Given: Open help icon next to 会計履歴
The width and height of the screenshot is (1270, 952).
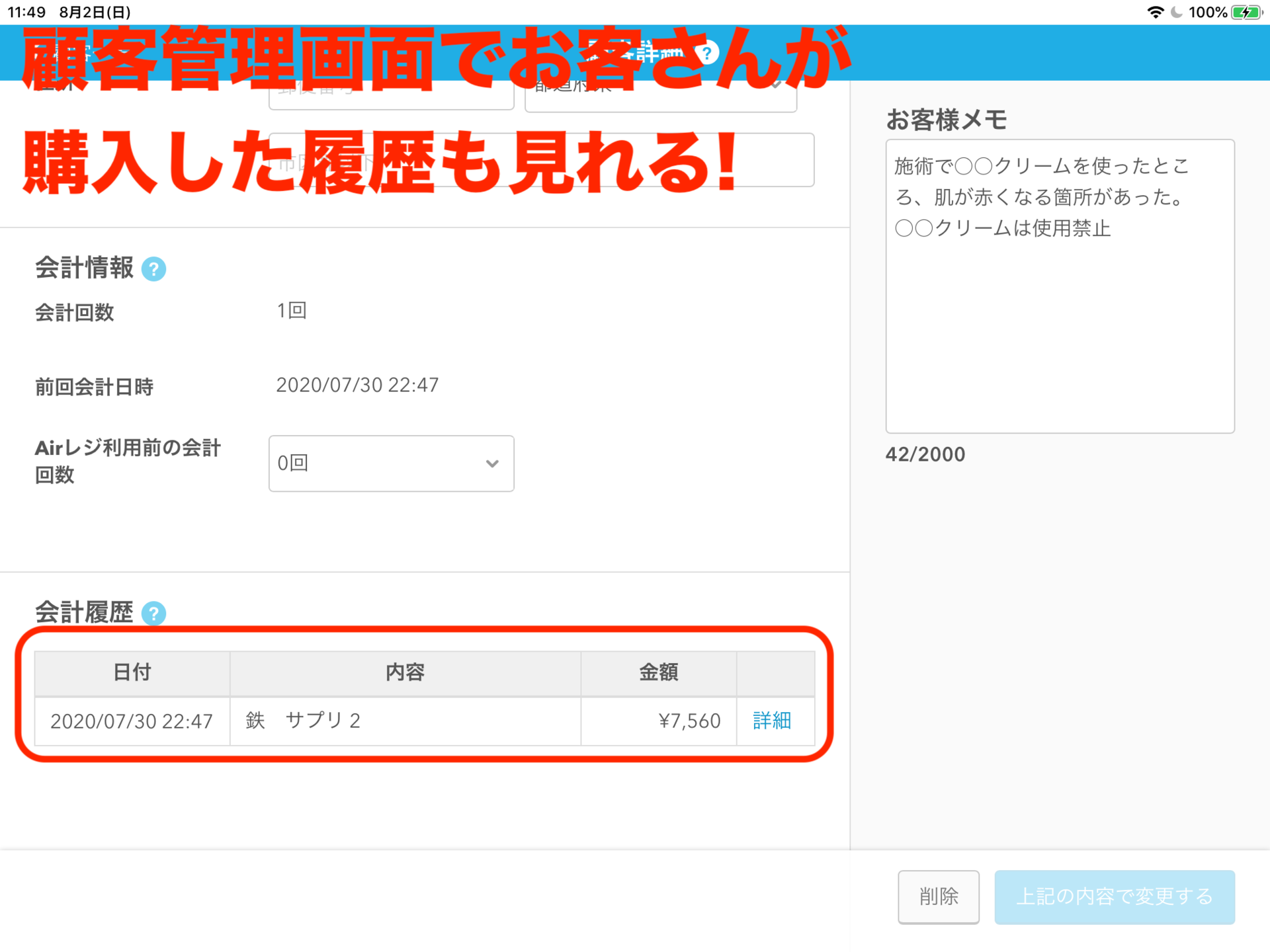Looking at the screenshot, I should tap(153, 614).
